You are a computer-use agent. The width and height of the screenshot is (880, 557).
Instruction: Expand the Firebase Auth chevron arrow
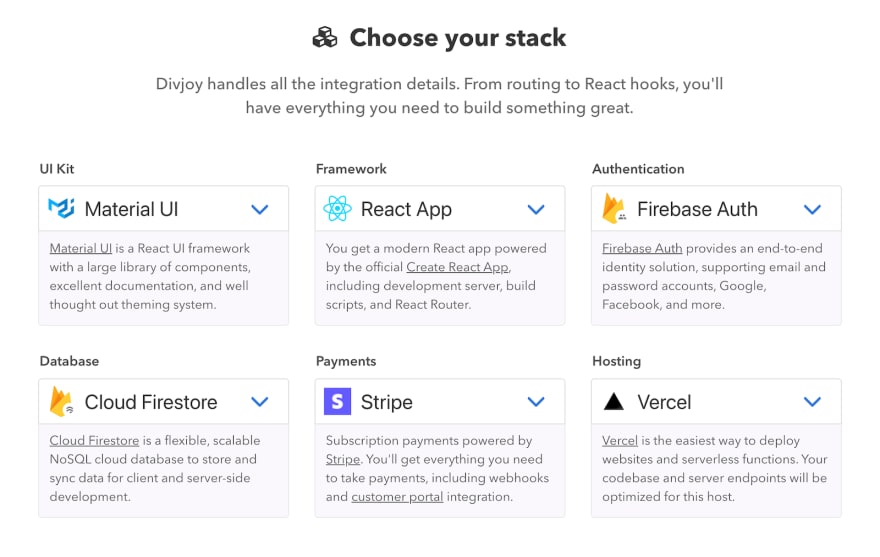[x=812, y=209]
